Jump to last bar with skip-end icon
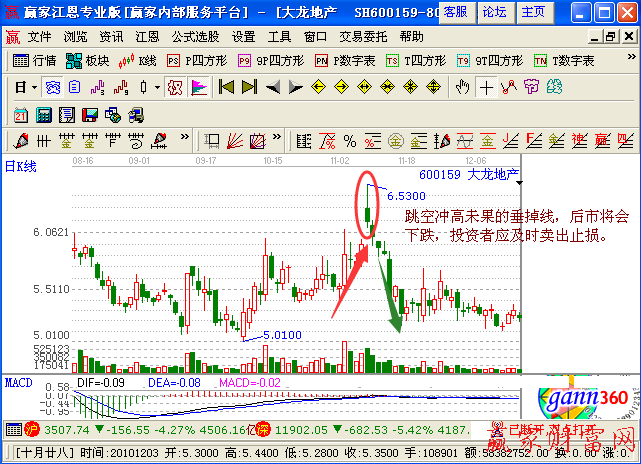 click(x=249, y=87)
